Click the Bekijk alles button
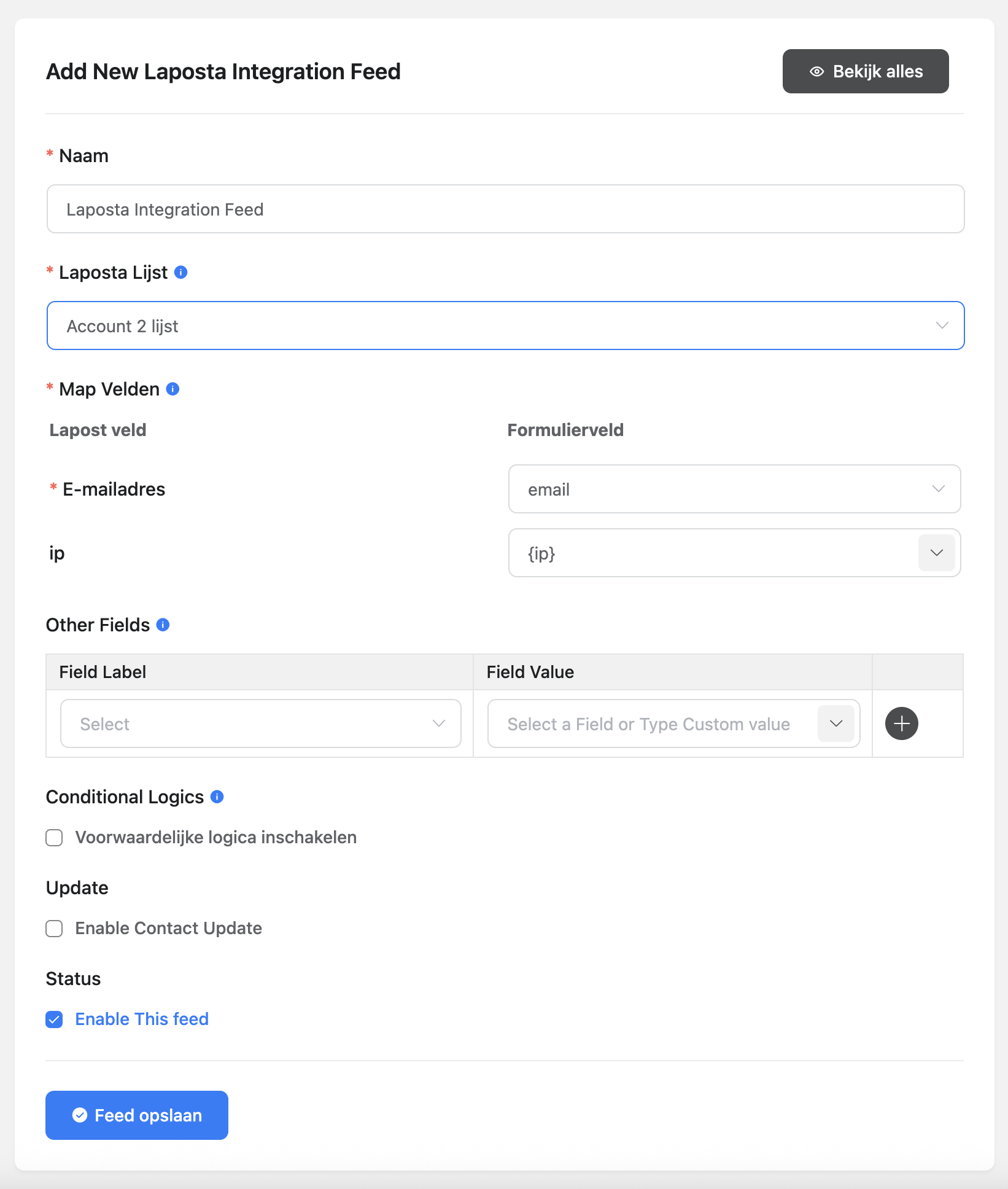 point(866,71)
